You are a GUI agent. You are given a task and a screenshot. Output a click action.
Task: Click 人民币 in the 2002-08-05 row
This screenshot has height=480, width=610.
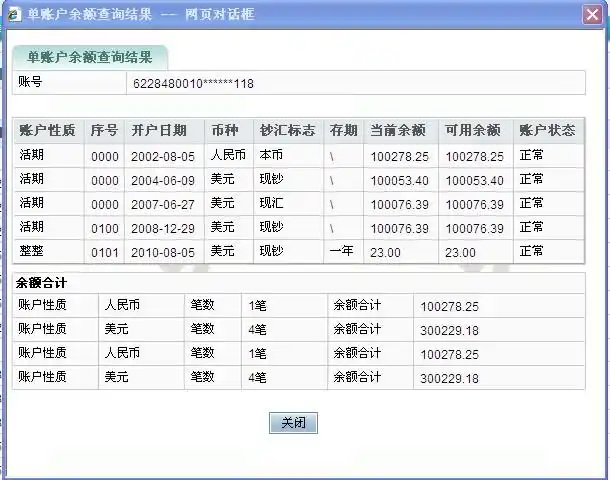coord(228,155)
